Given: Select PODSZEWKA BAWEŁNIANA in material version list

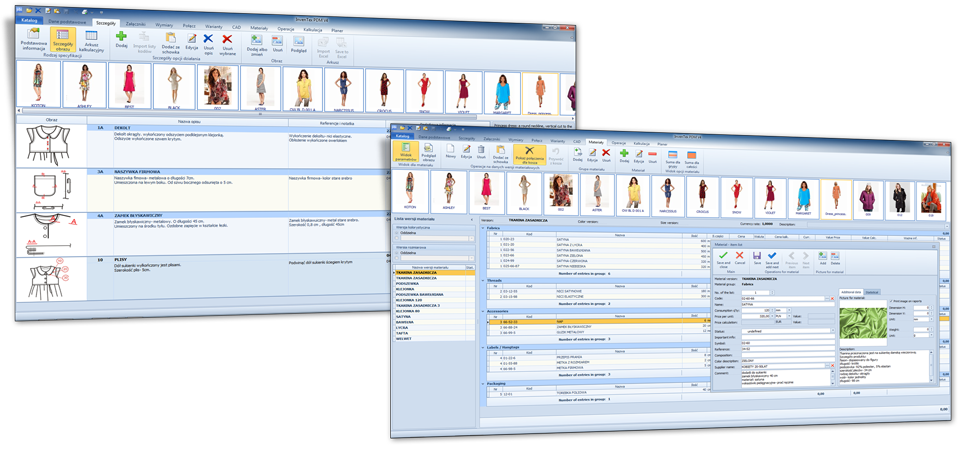Looking at the screenshot, I should click(435, 294).
